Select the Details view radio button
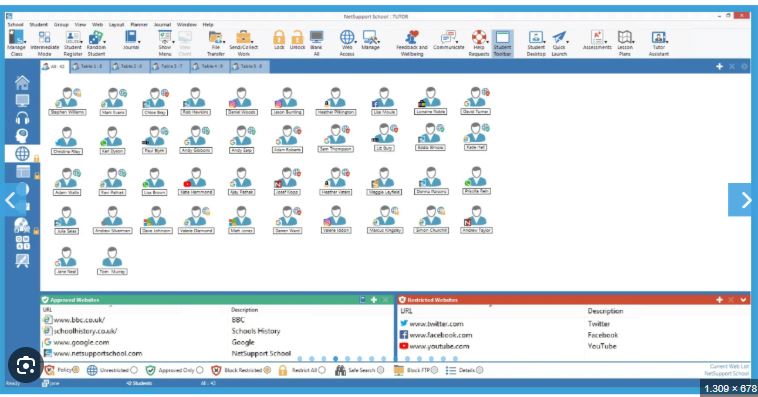Image resolution: width=758 pixels, height=397 pixels. [x=479, y=370]
